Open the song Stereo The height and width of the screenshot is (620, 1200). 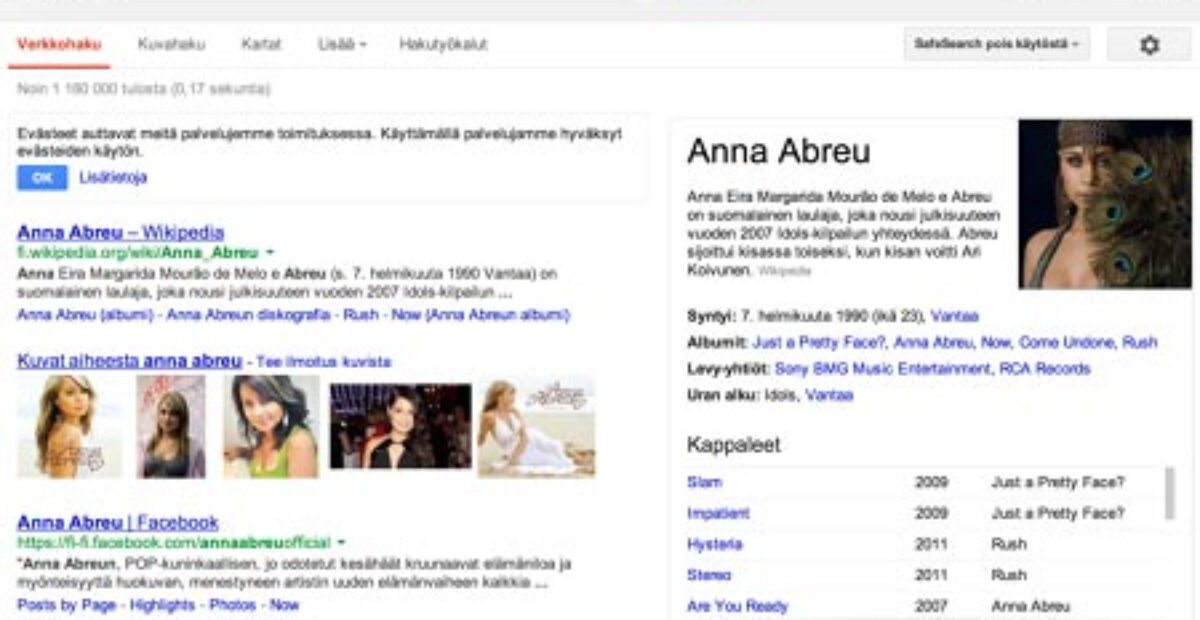(709, 575)
